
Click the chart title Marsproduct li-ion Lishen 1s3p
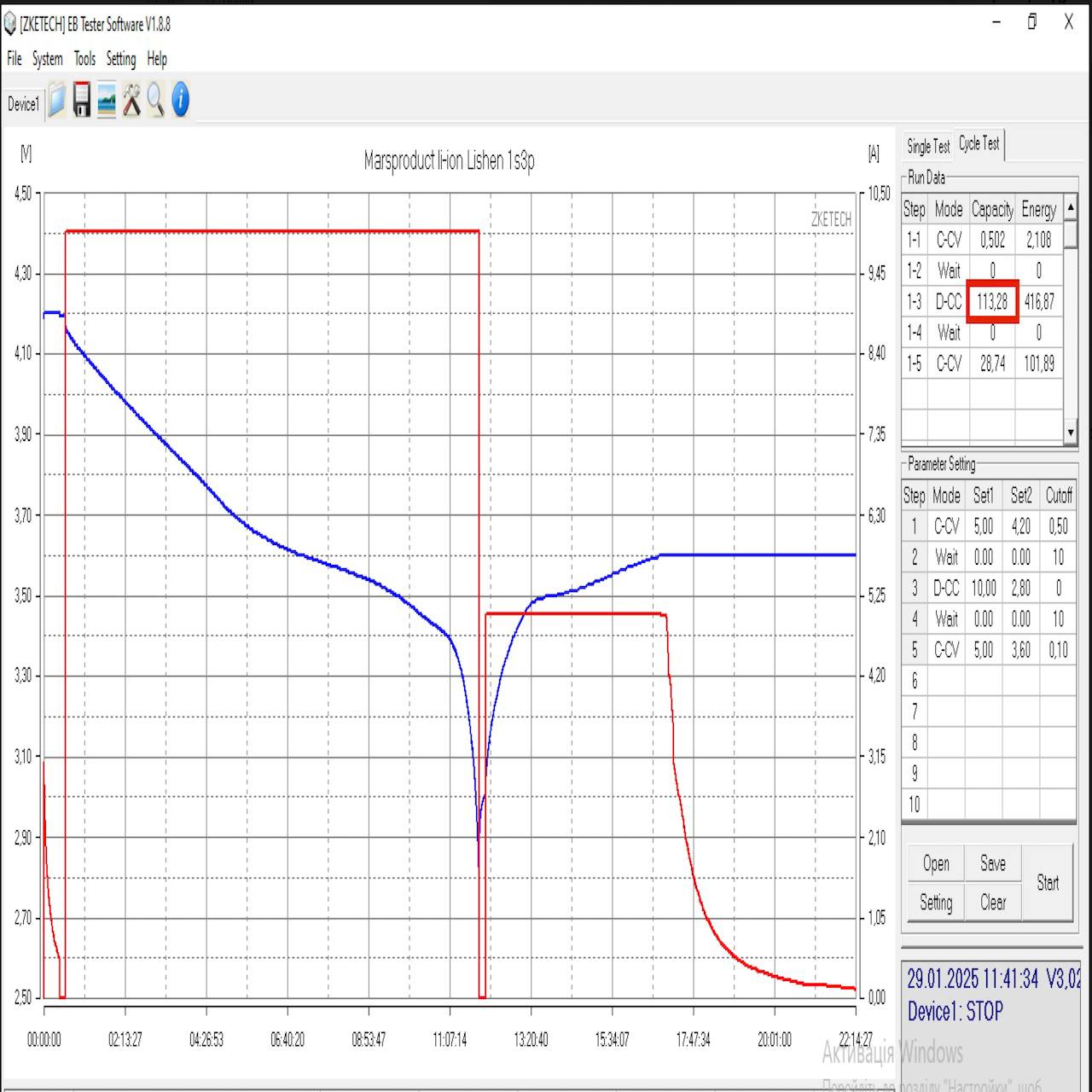[450, 160]
